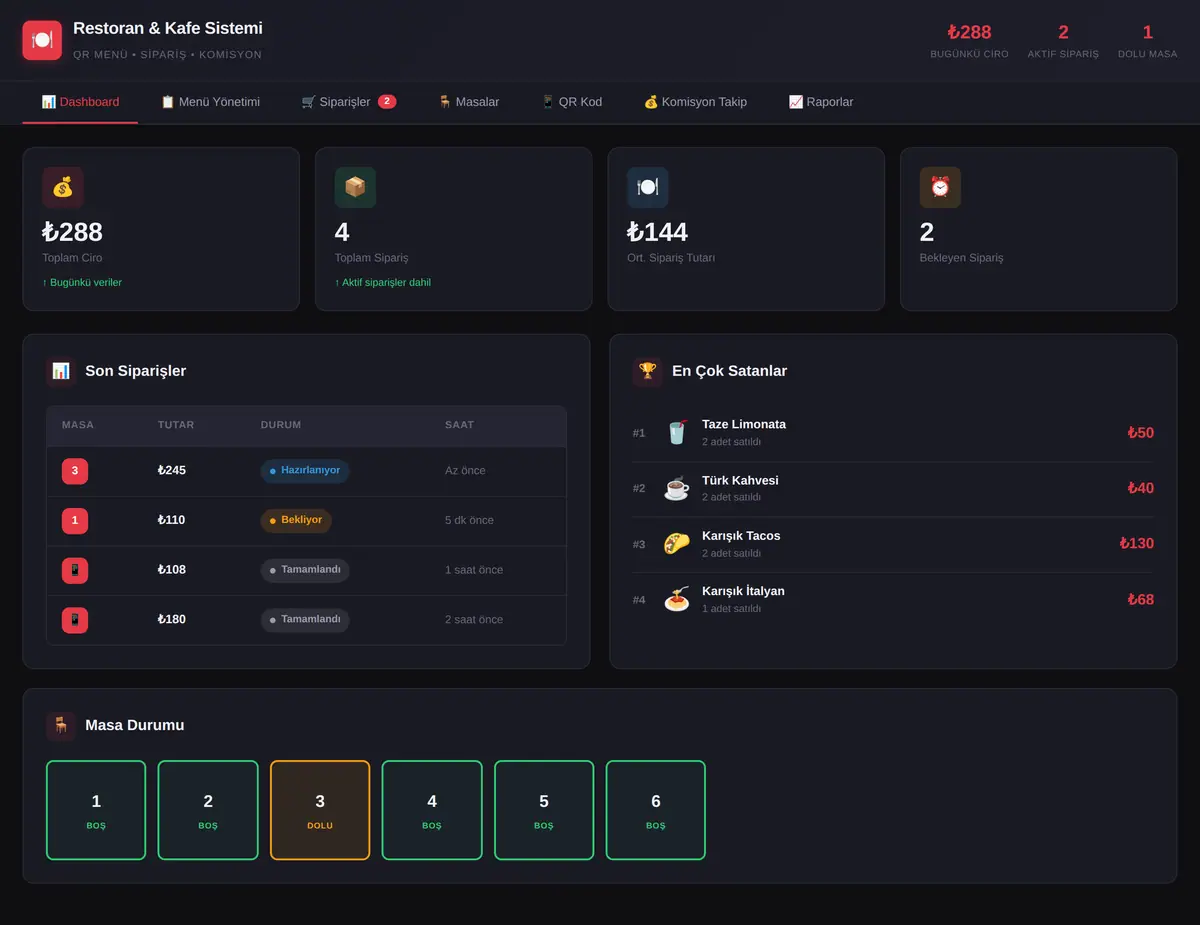Open the Raporlar tab

pos(821,102)
